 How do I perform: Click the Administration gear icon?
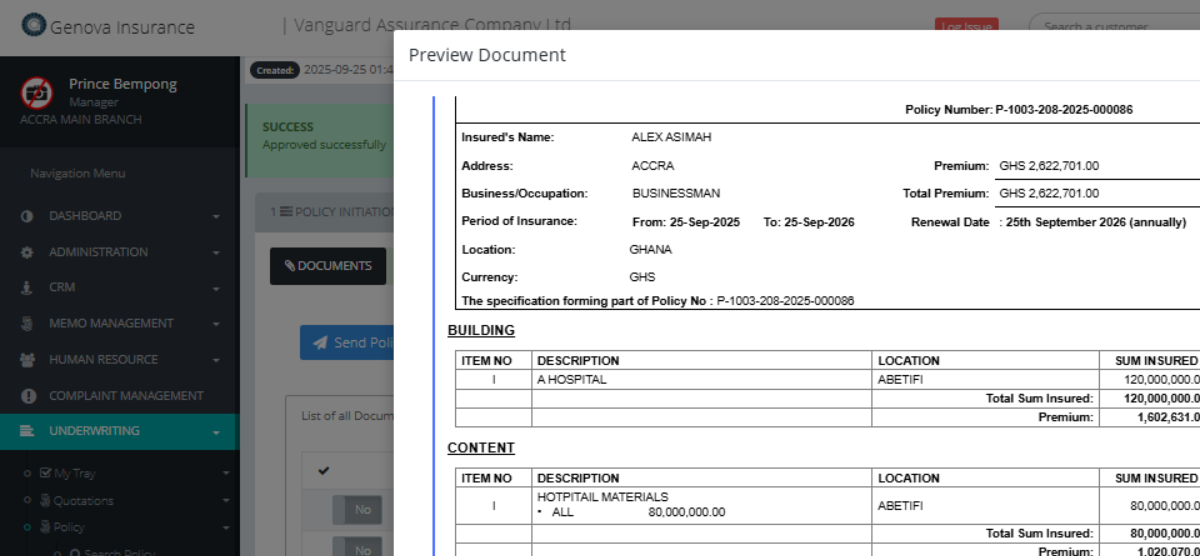pos(27,253)
